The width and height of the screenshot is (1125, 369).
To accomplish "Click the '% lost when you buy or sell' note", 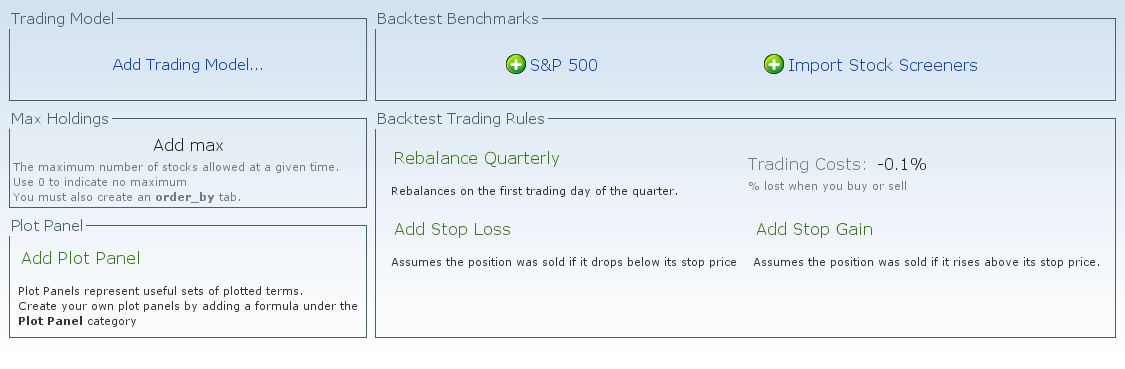I will click(x=827, y=186).
